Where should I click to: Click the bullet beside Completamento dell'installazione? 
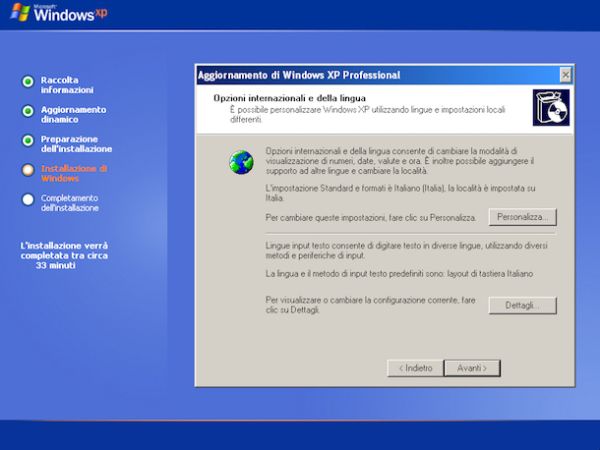coord(28,201)
